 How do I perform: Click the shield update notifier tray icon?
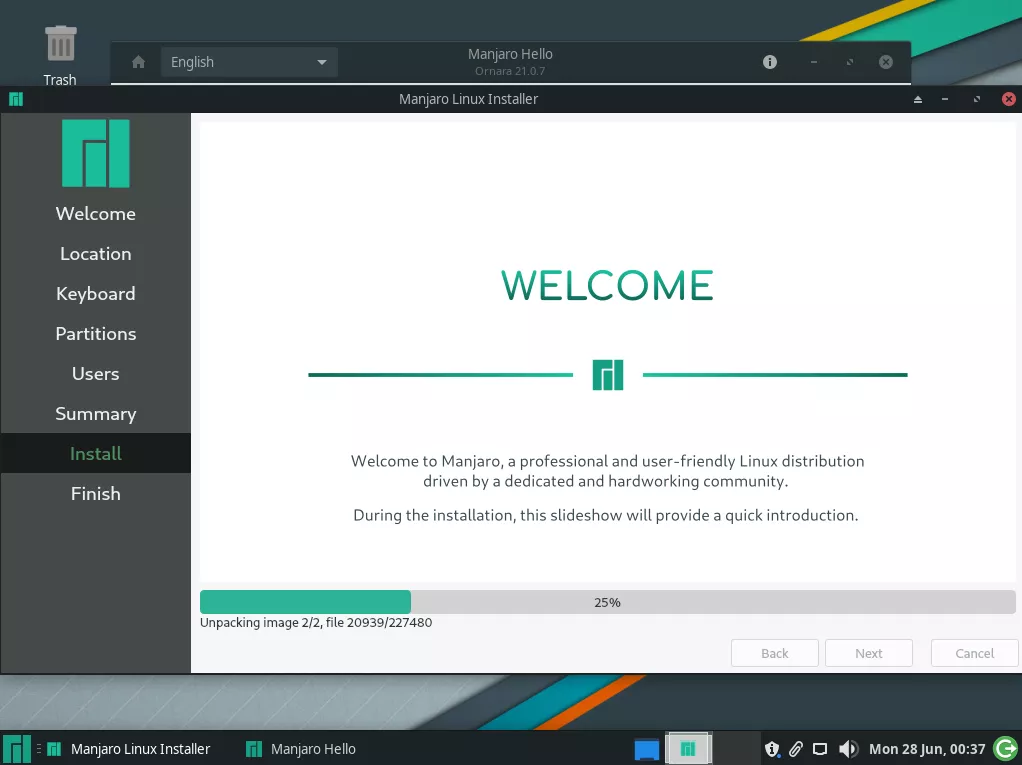coord(772,749)
